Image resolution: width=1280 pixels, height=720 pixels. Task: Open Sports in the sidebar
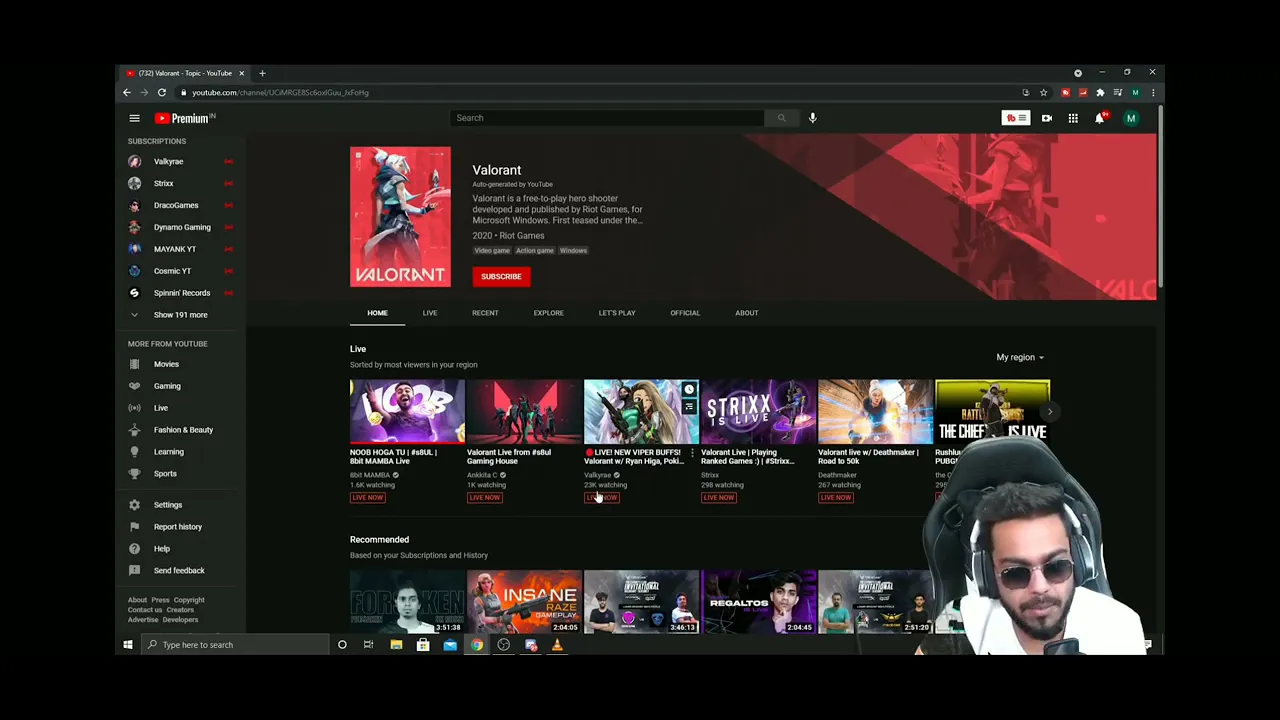click(x=180, y=474)
